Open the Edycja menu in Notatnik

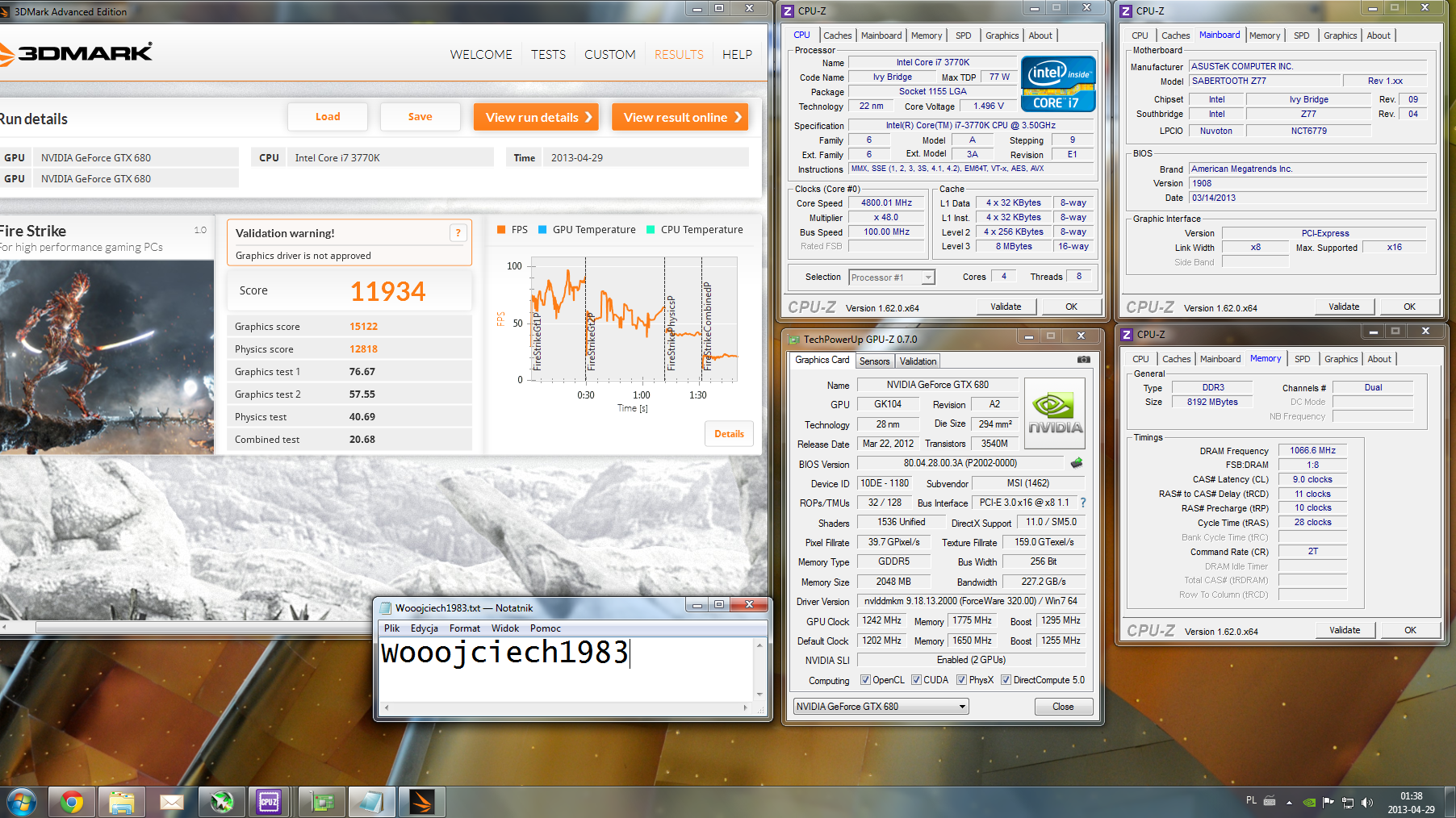point(425,628)
